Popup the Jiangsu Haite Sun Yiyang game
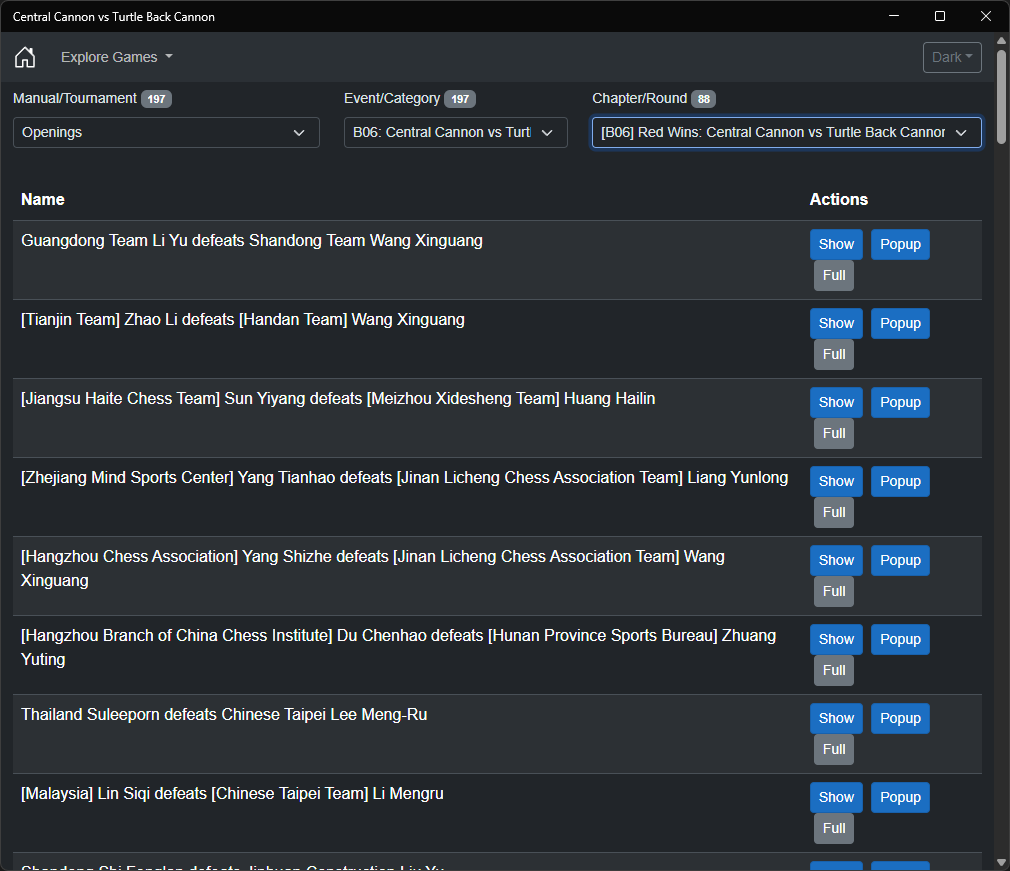 click(900, 403)
